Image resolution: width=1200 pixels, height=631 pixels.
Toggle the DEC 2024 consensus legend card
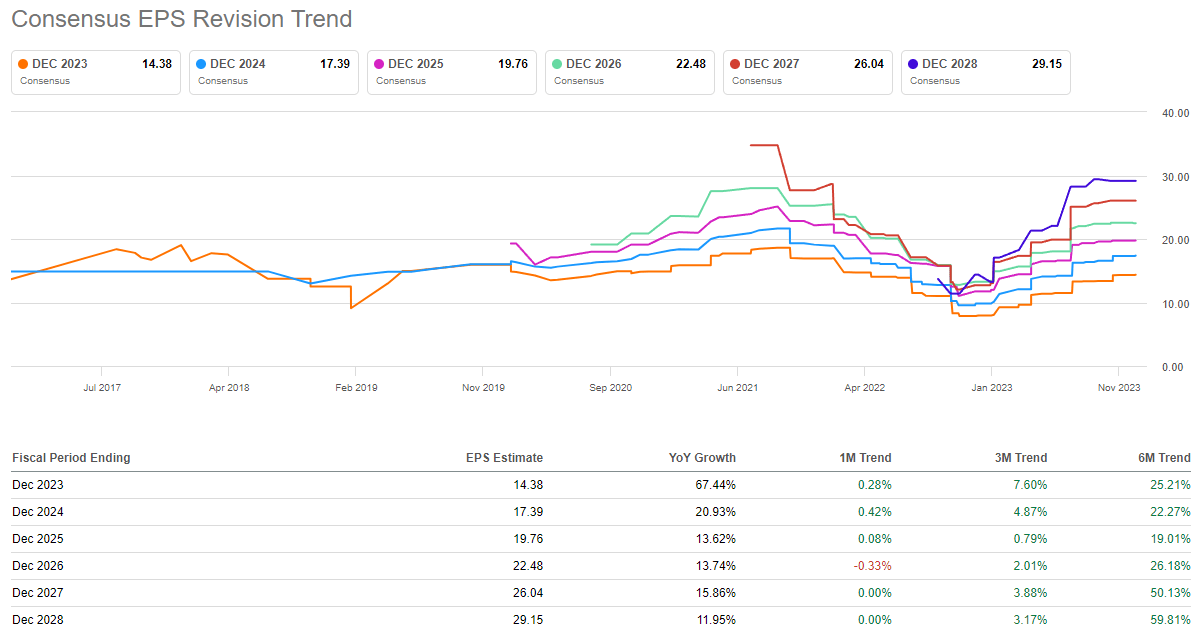[x=274, y=72]
